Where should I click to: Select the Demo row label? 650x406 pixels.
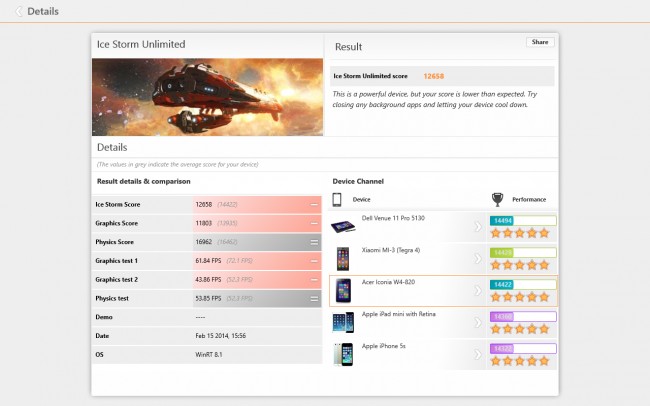point(104,317)
